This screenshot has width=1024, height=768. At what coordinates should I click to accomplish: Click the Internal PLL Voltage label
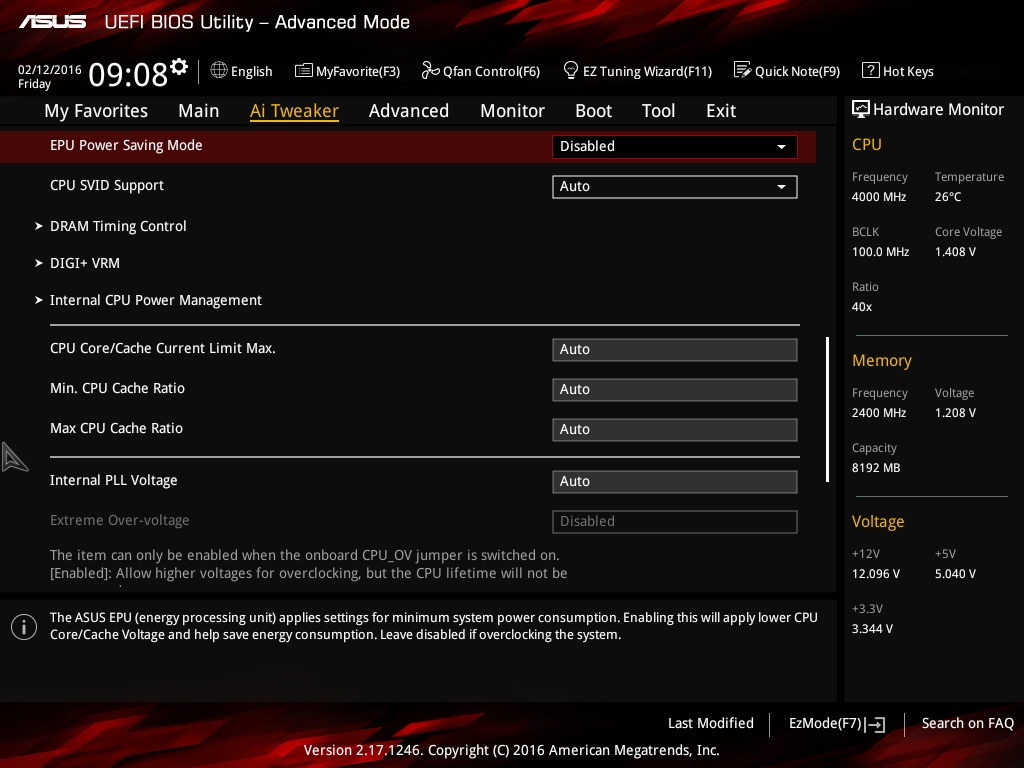click(114, 481)
